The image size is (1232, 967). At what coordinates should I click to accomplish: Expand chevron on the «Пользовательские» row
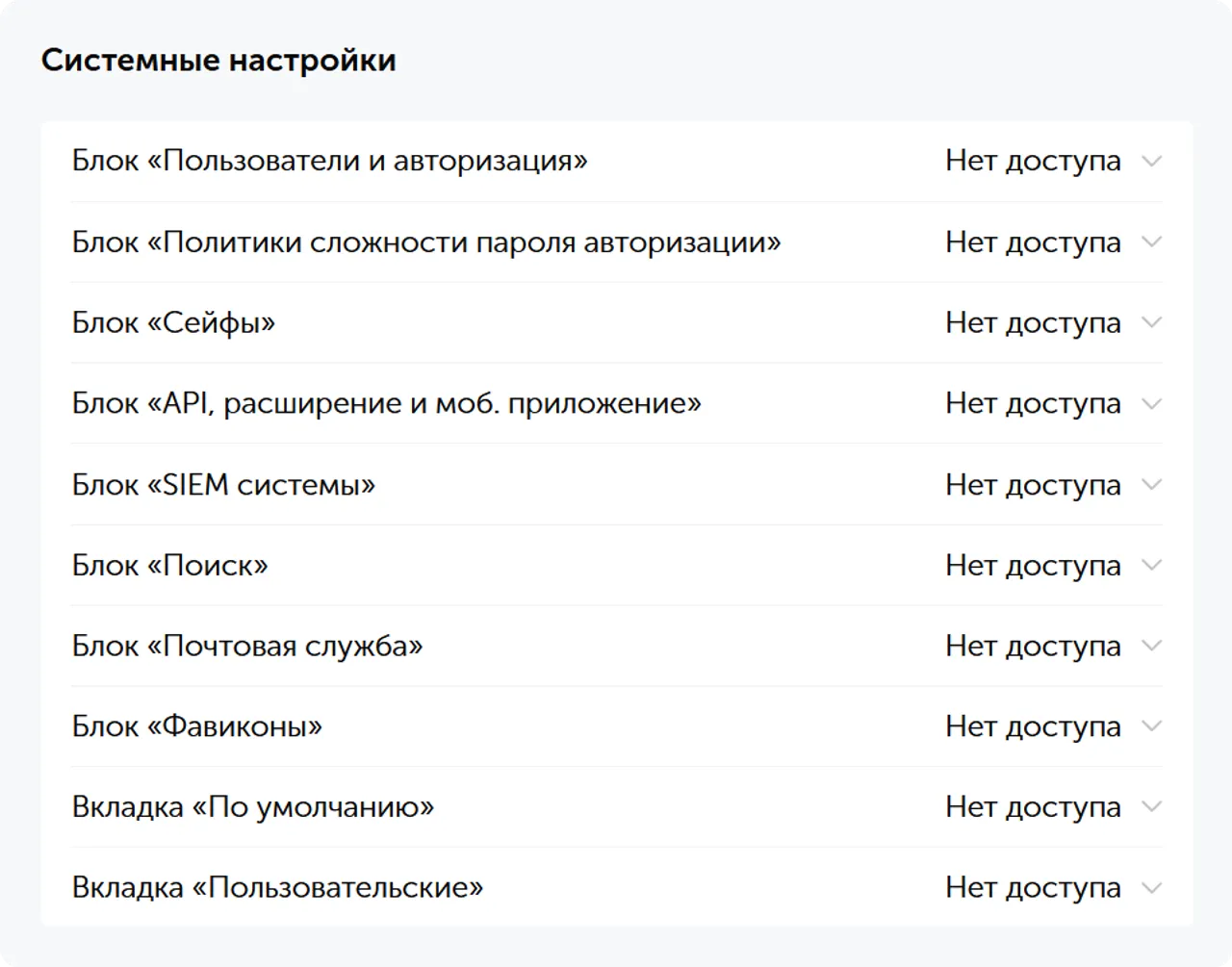tap(1152, 887)
